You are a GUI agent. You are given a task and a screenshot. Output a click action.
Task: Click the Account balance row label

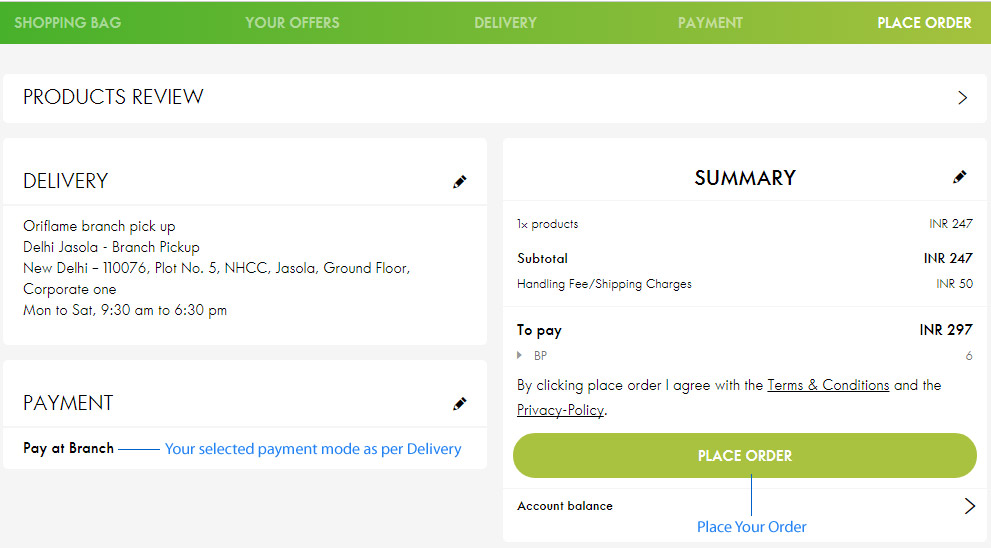pos(564,506)
